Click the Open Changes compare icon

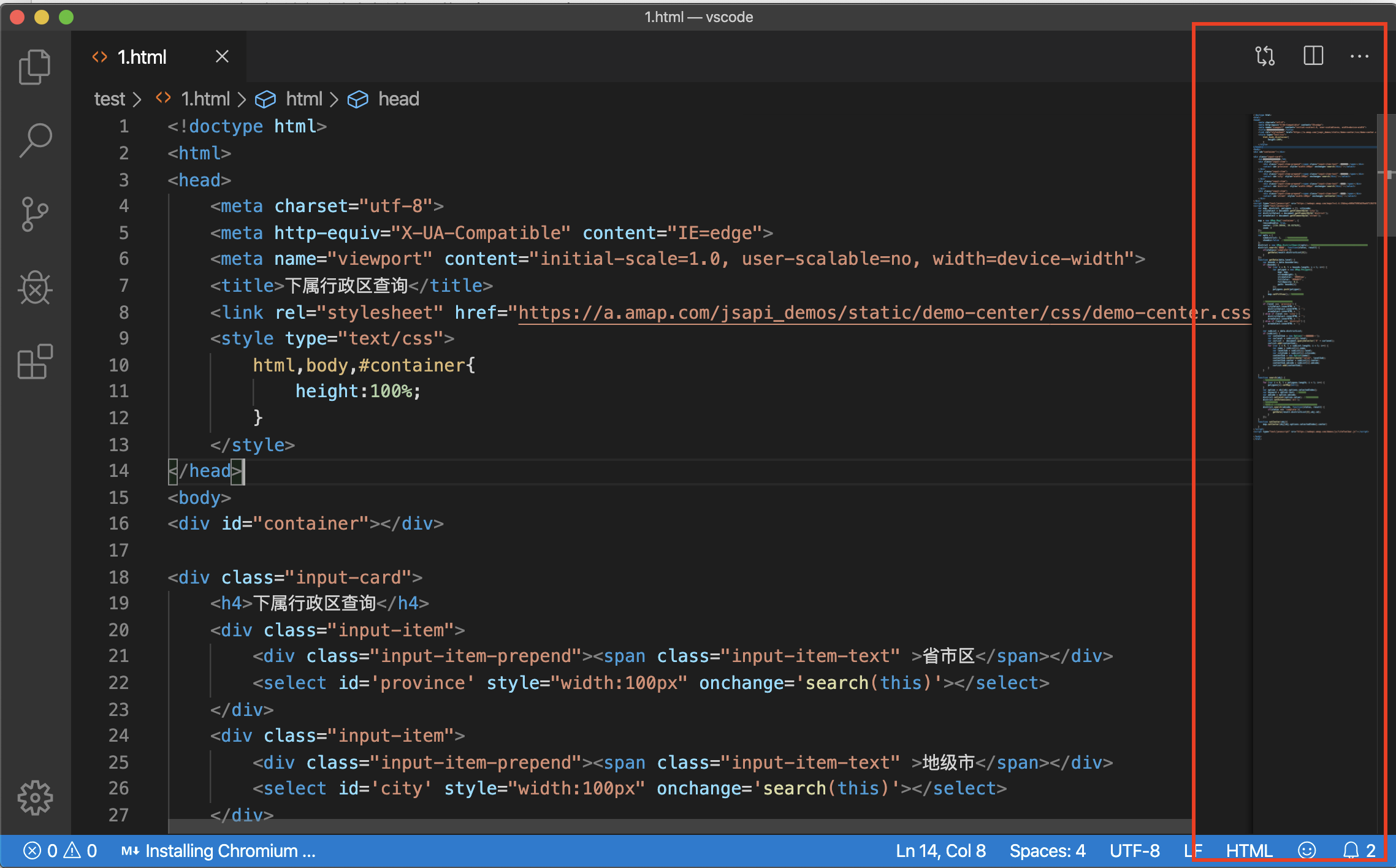point(1265,56)
